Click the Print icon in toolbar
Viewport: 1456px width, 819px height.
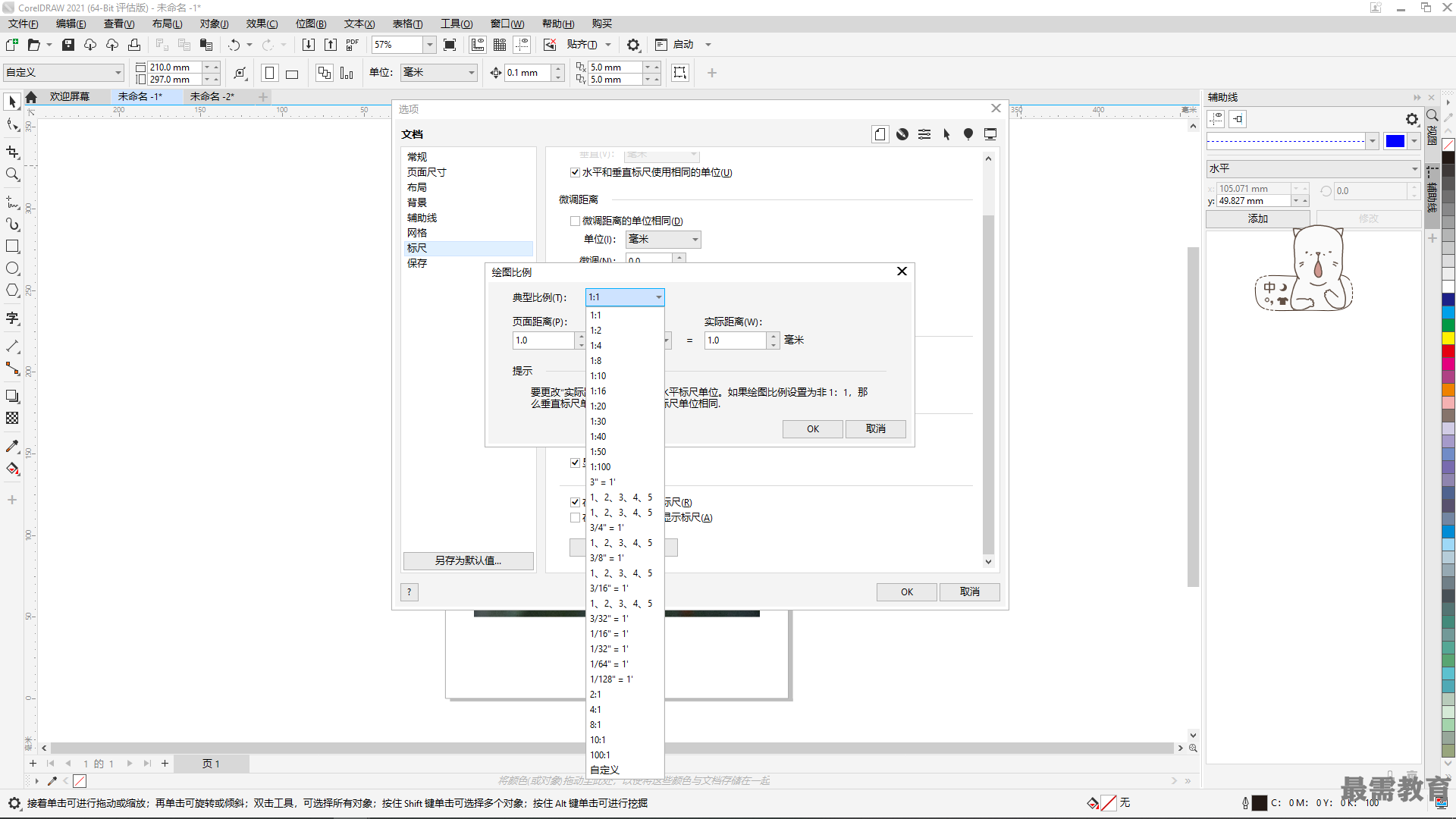134,45
